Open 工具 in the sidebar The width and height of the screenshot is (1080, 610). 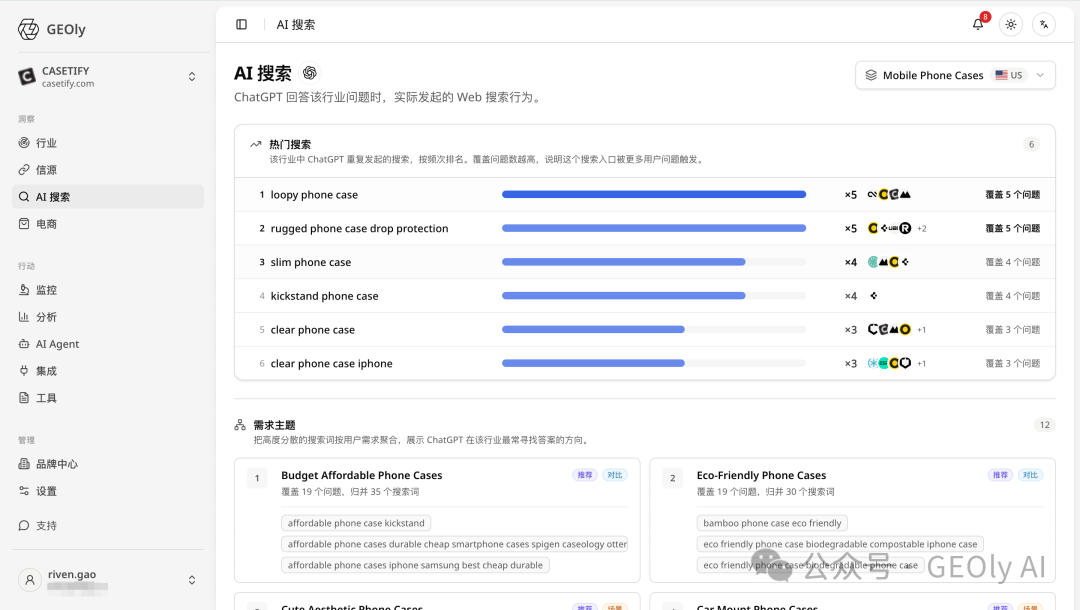tap(108, 397)
